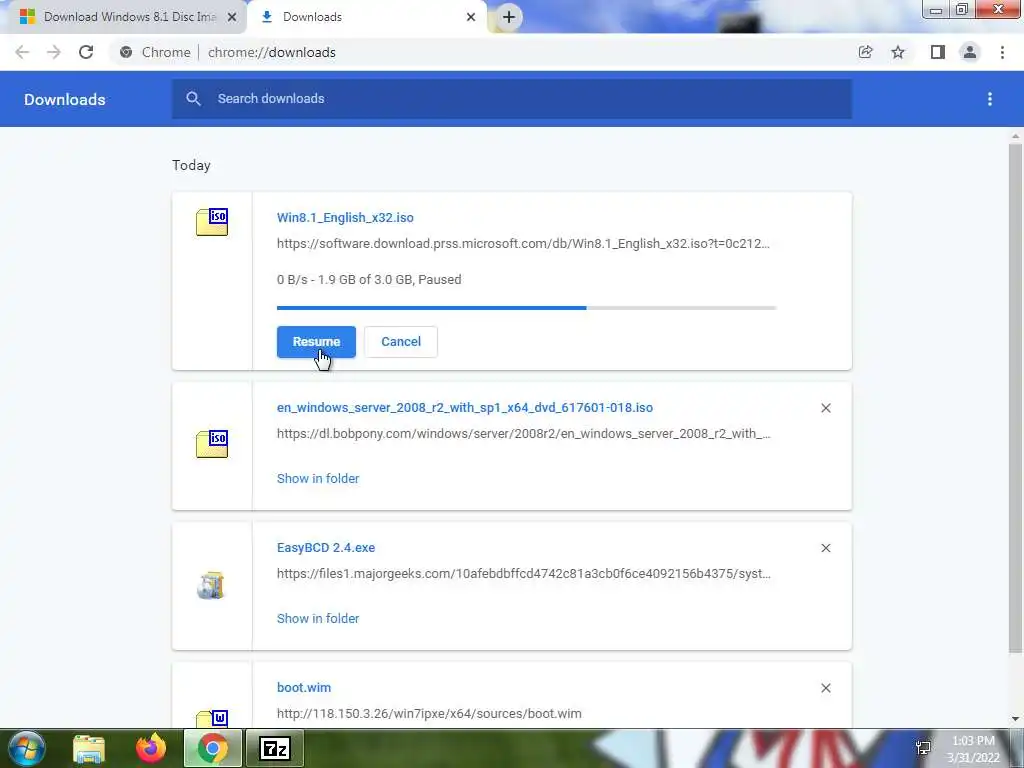Click the Chrome taskbar icon
Image resolution: width=1024 pixels, height=768 pixels.
212,748
